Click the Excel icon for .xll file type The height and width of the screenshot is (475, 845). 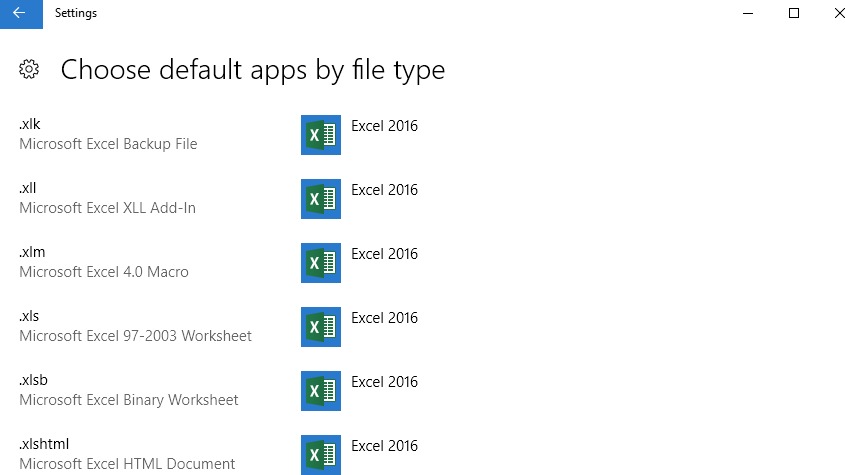pos(320,199)
